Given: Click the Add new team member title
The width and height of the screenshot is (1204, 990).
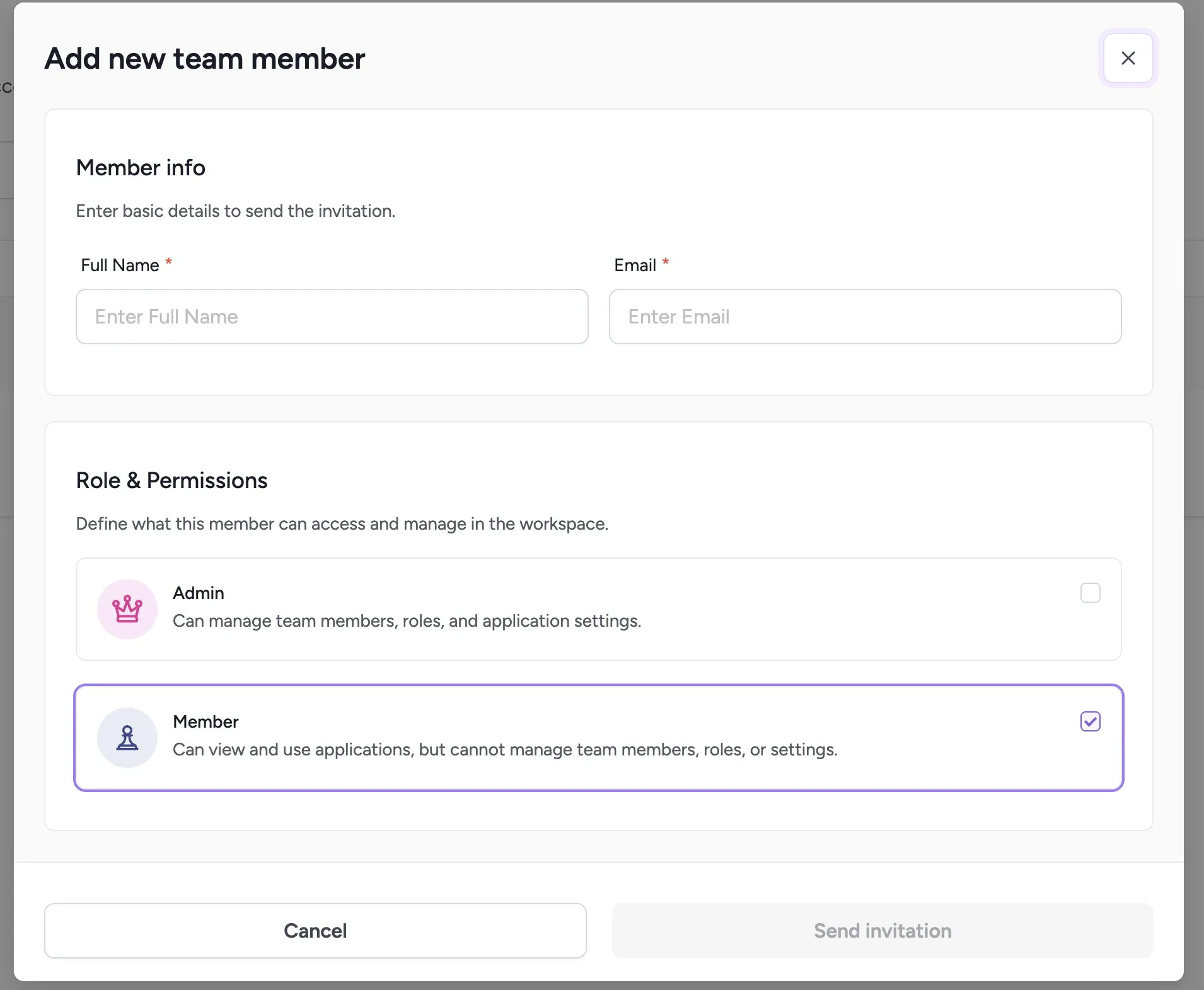Looking at the screenshot, I should [204, 58].
